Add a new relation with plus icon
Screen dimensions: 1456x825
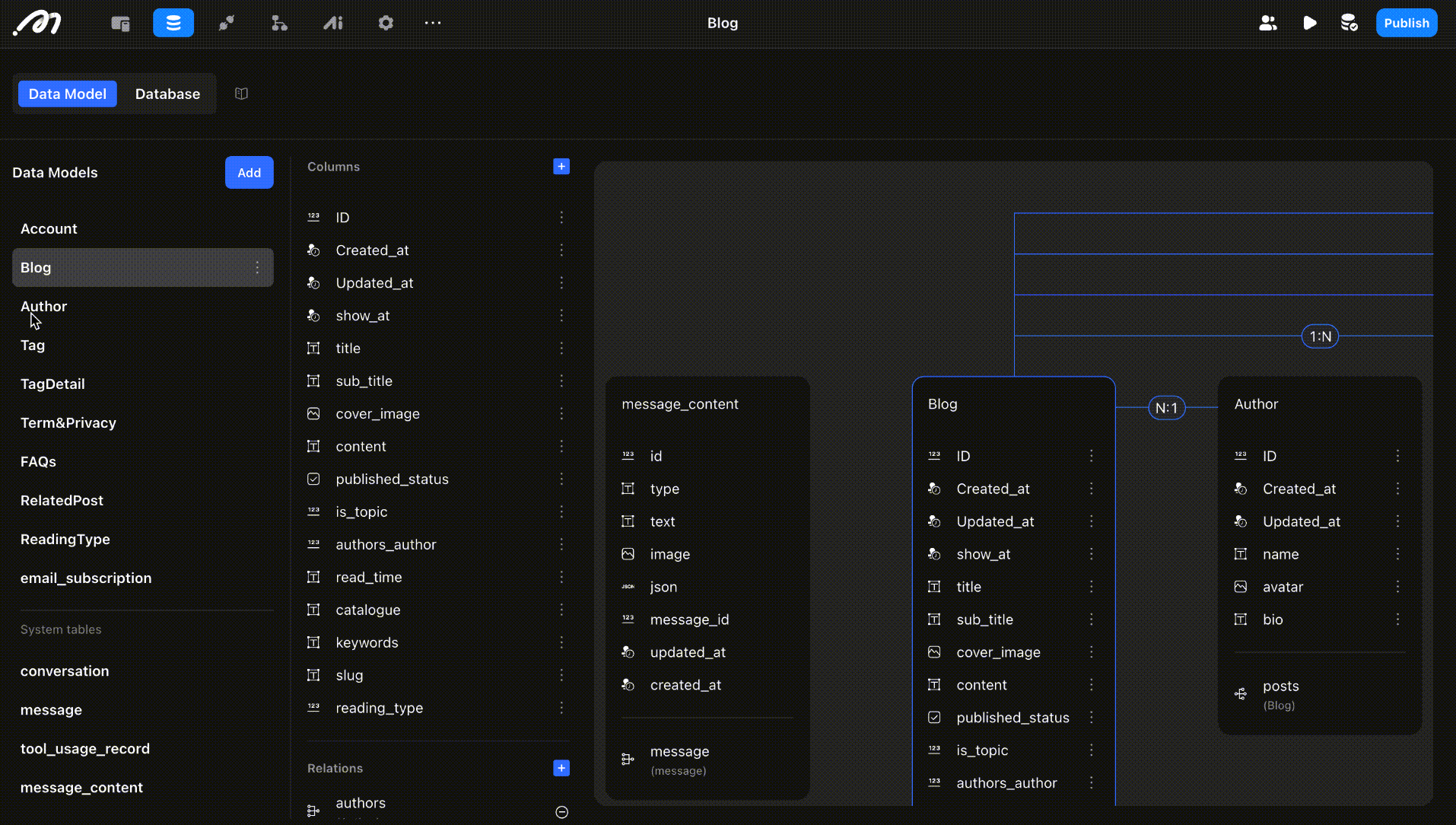[x=561, y=768]
